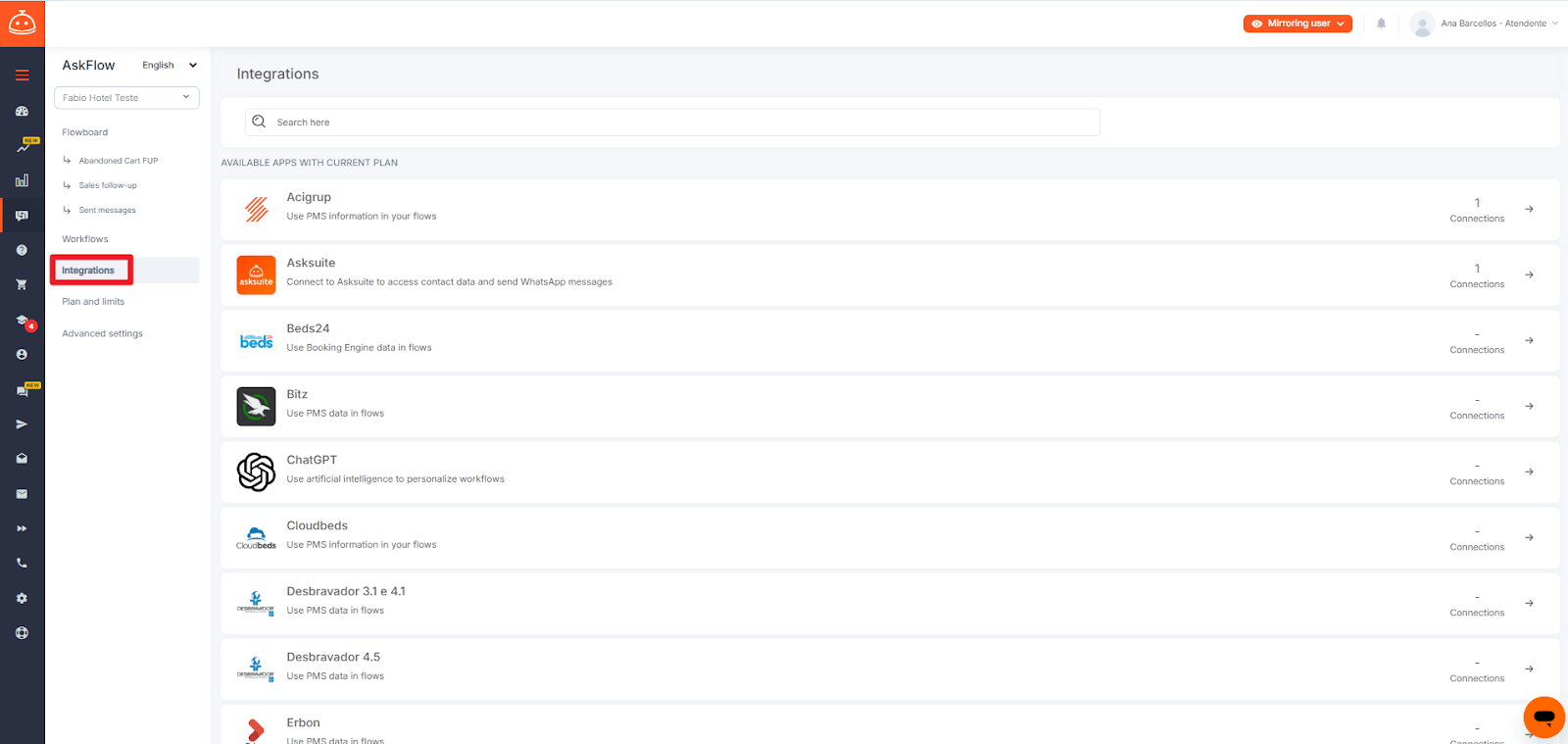Open Desbravador 4.5 row arrow

[1529, 669]
